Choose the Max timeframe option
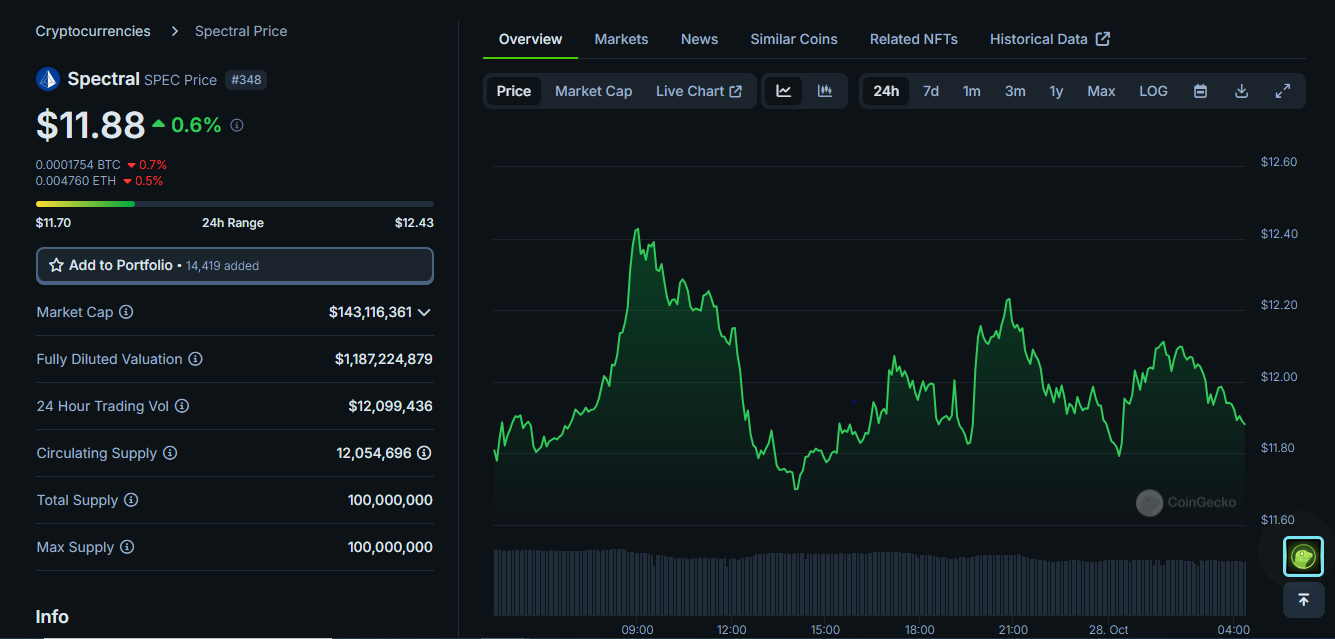This screenshot has height=639, width=1335. pyautogui.click(x=1100, y=90)
